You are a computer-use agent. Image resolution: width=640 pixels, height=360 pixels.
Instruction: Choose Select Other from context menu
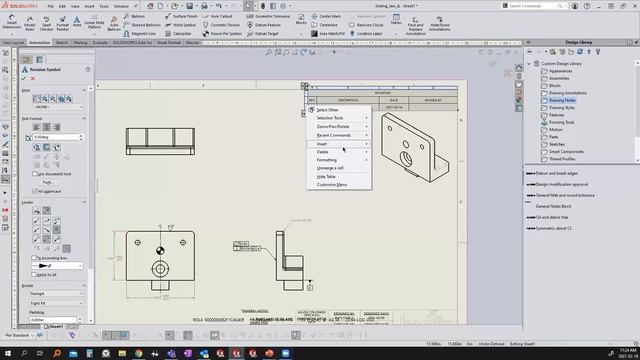point(339,110)
